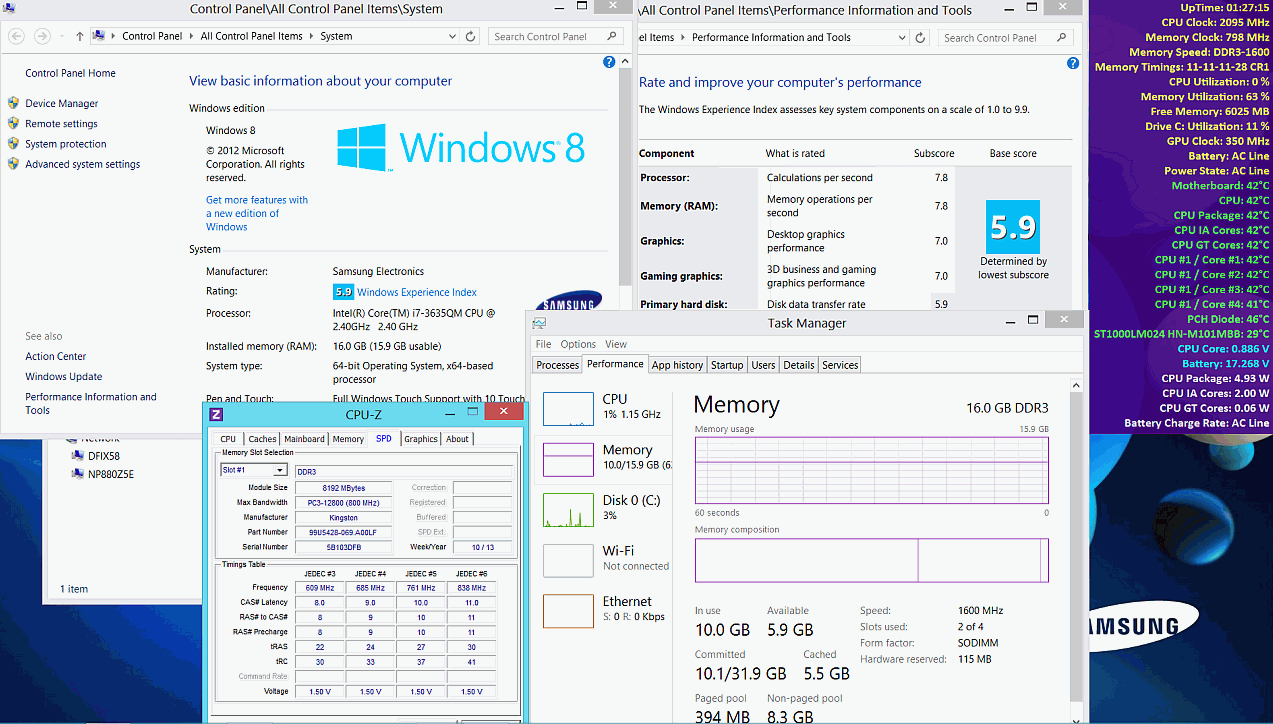Viewport: 1273px width, 724px height.
Task: Select CPU graph in Task Manager sidebar
Action: click(x=568, y=408)
